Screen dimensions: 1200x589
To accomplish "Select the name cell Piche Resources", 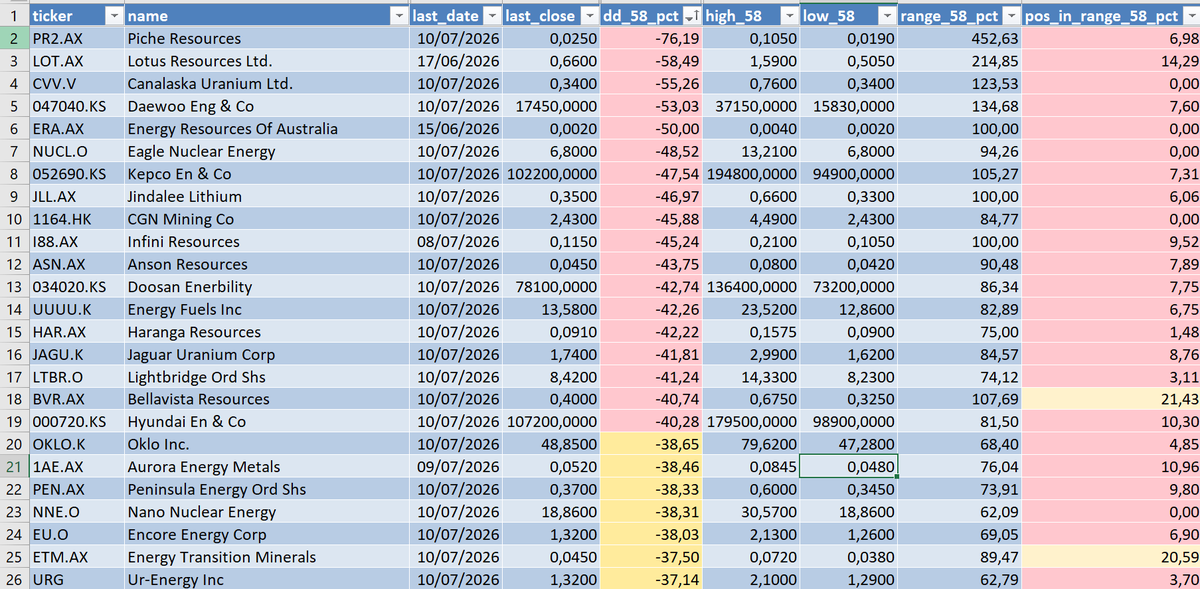I will (267, 39).
